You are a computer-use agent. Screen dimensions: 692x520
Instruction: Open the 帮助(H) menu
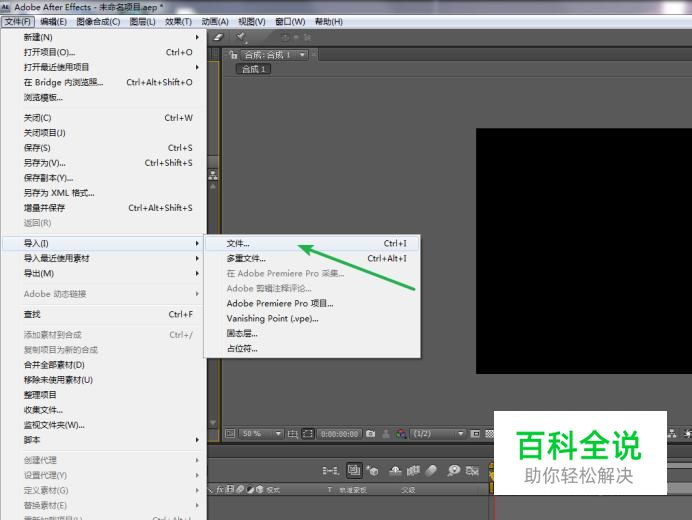[328, 22]
